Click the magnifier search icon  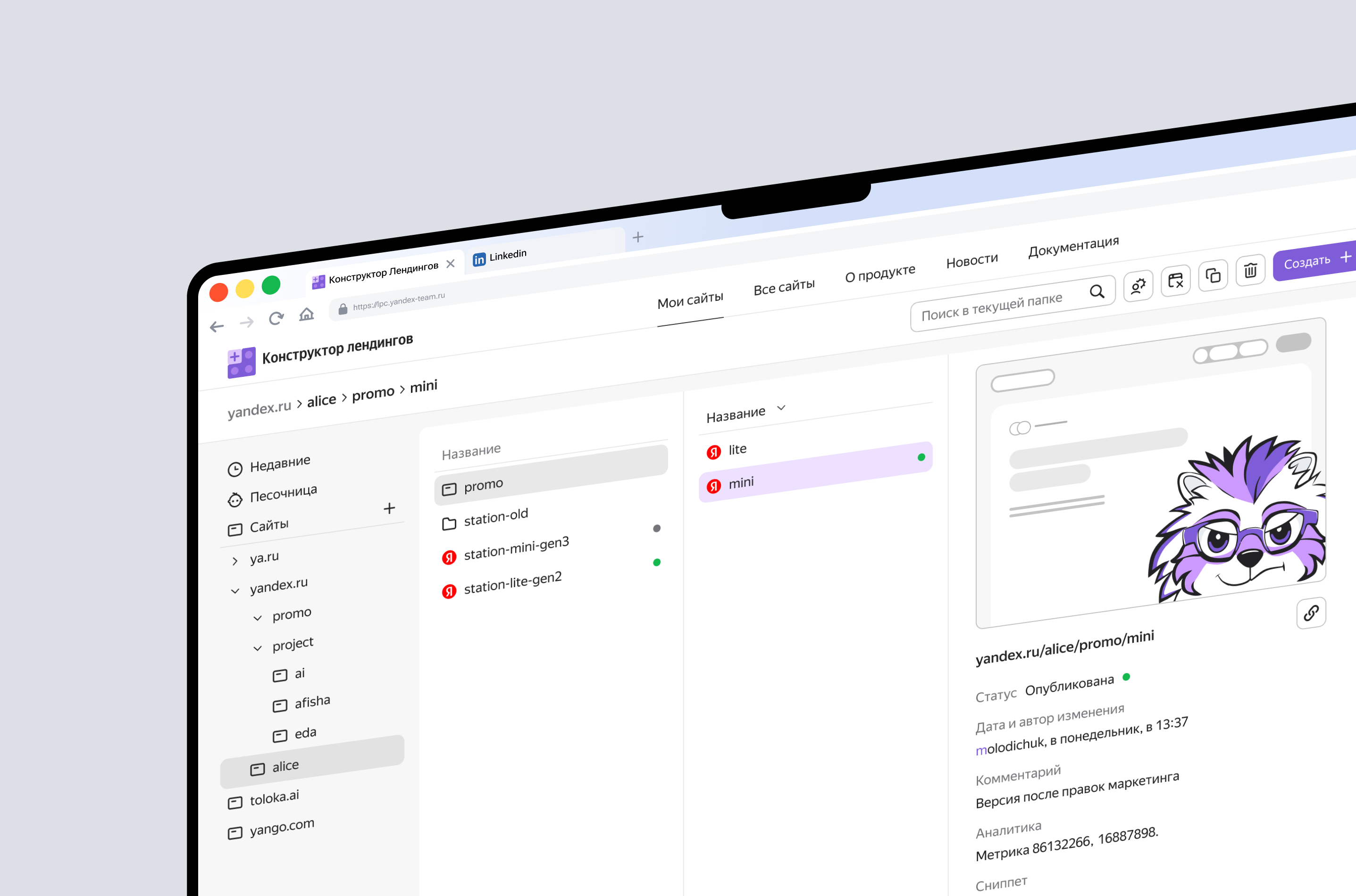click(1096, 292)
